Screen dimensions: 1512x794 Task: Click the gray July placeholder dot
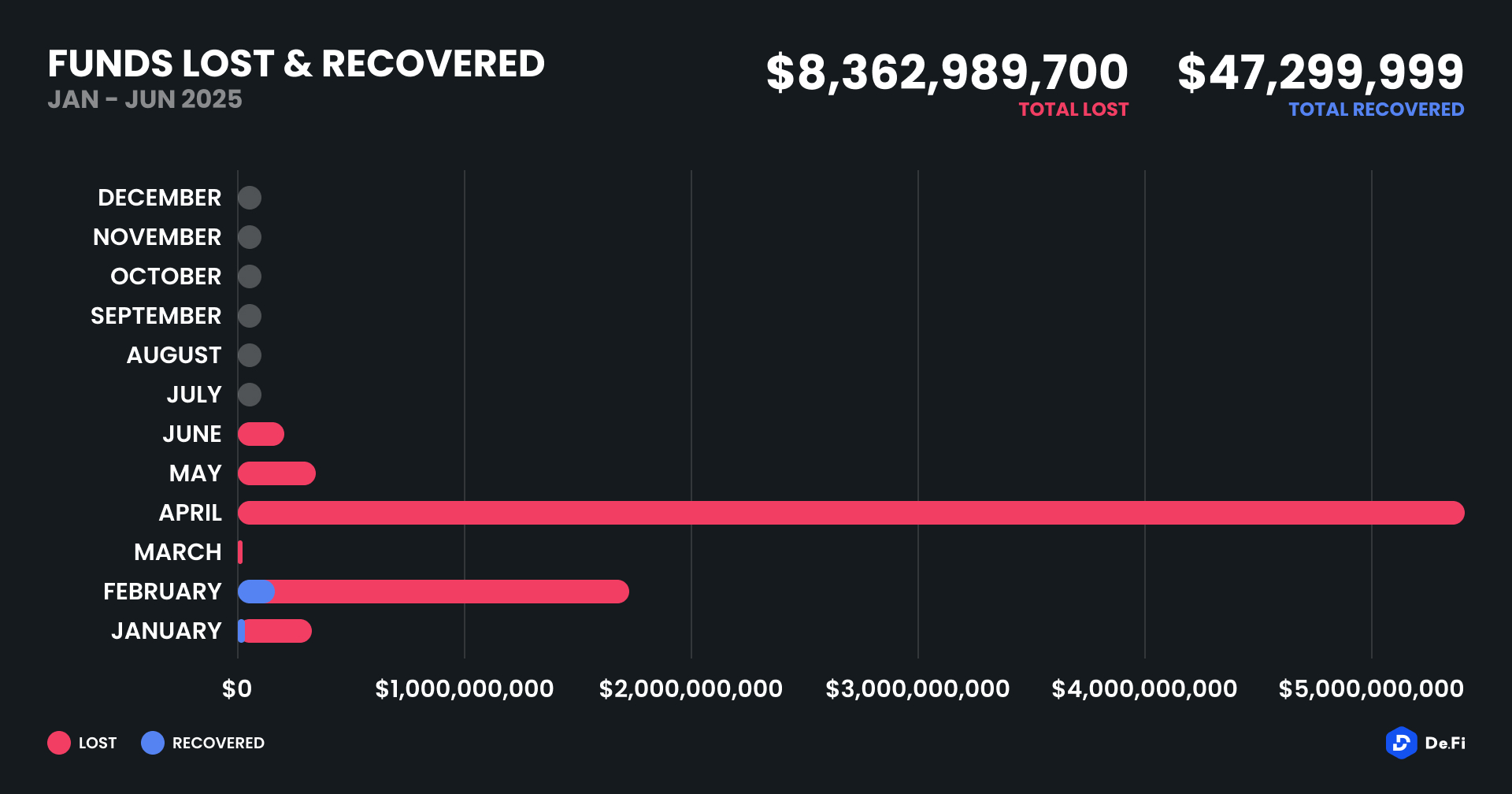point(250,395)
